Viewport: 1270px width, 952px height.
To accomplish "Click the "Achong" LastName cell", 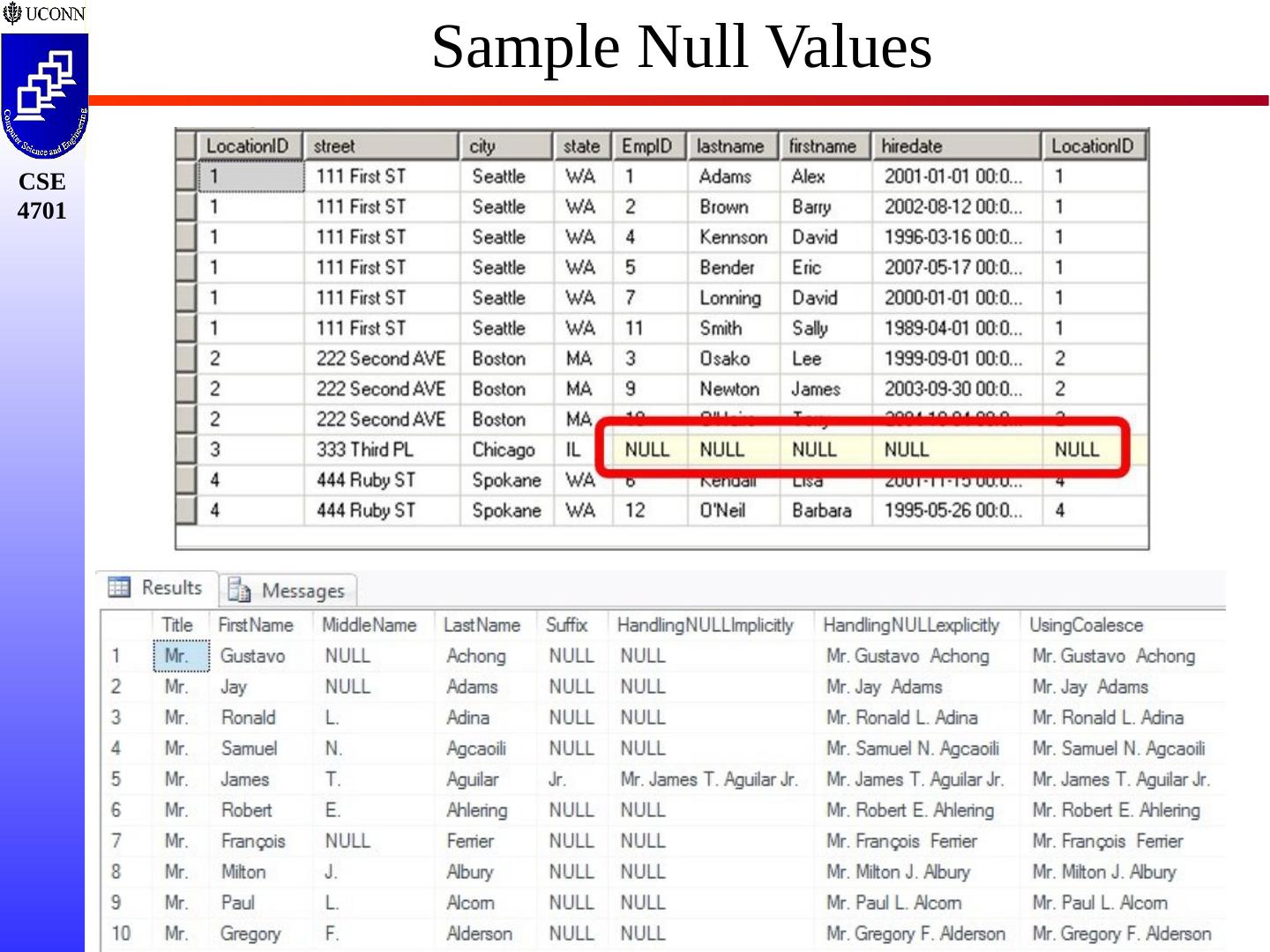I will (x=486, y=656).
